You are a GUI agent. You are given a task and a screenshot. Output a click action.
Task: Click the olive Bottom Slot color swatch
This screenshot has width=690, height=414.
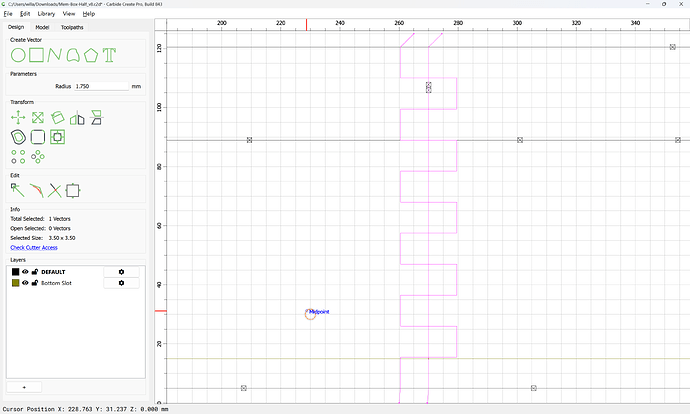(x=15, y=283)
